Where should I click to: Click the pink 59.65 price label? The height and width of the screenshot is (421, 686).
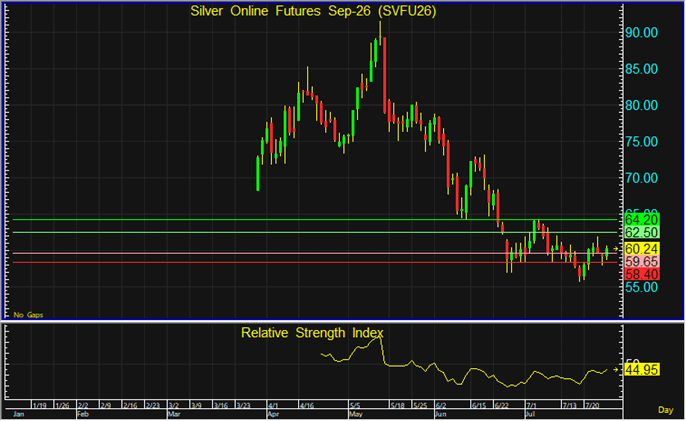click(x=641, y=262)
